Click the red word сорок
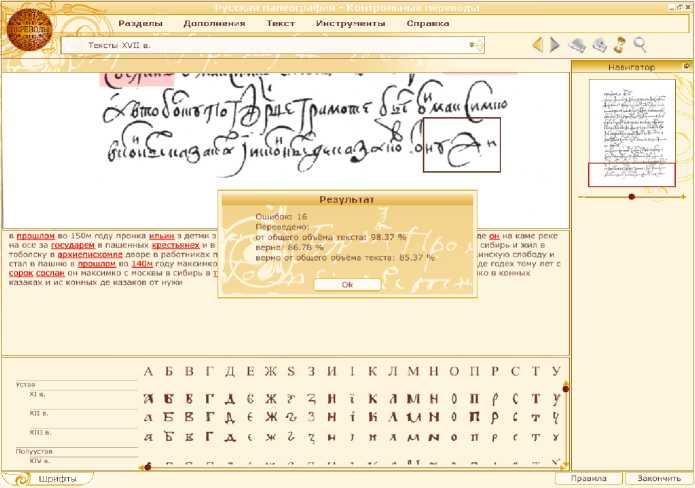Viewport: 695px width, 488px height. point(21,273)
